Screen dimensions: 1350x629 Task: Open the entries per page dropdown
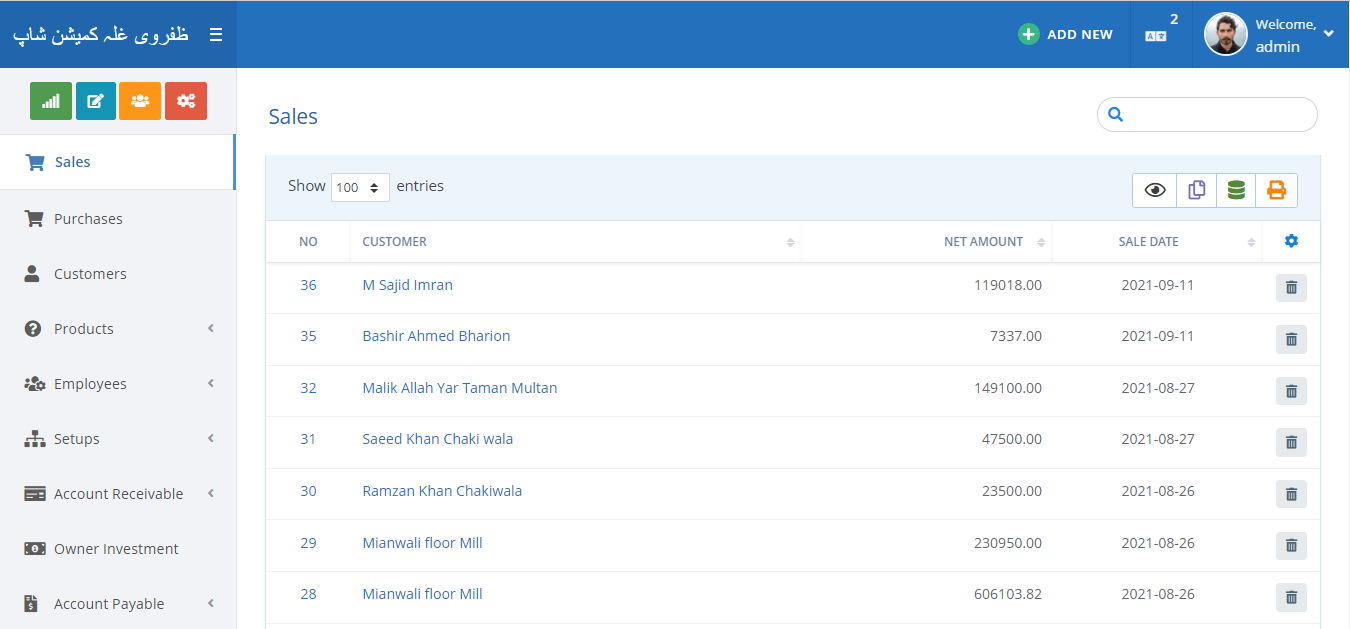360,187
